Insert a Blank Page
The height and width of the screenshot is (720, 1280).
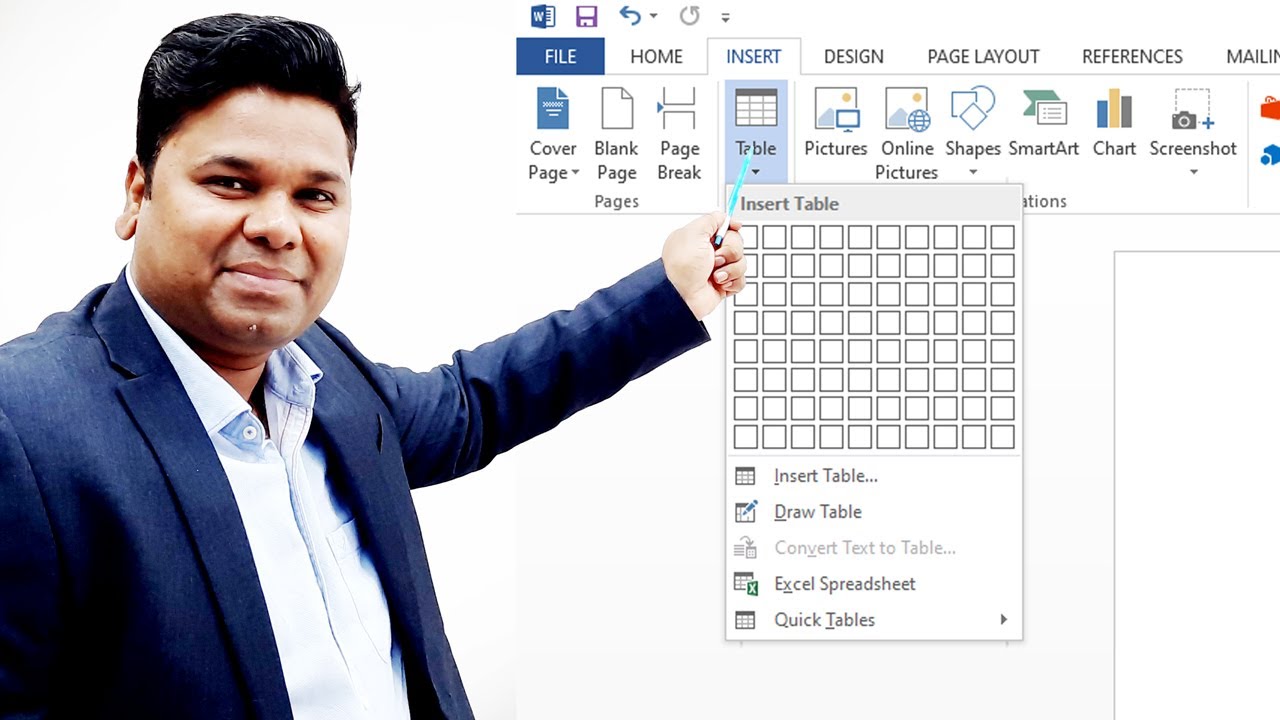pos(616,130)
